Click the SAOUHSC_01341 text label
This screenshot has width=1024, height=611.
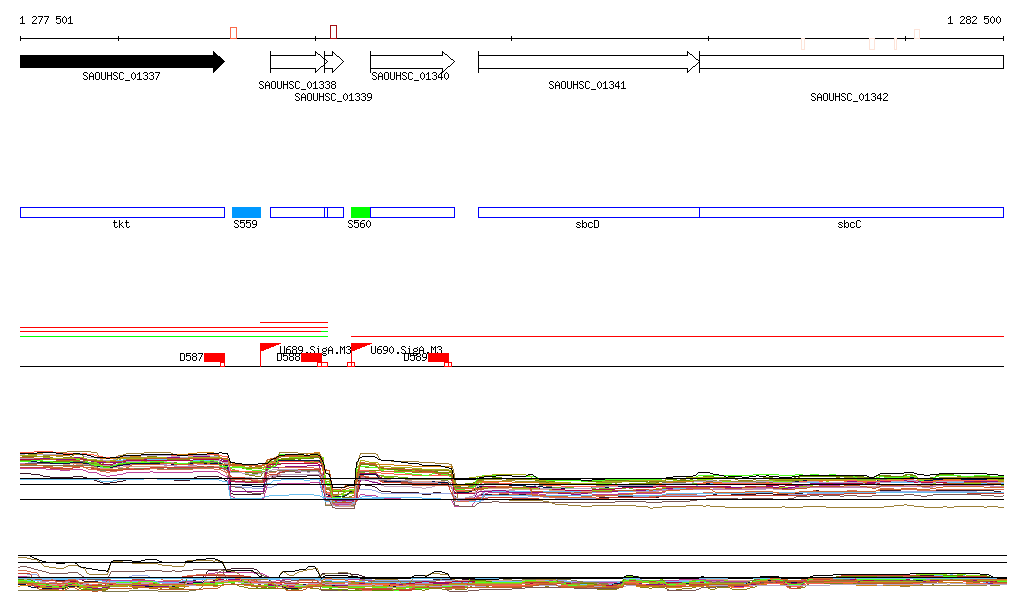click(587, 86)
